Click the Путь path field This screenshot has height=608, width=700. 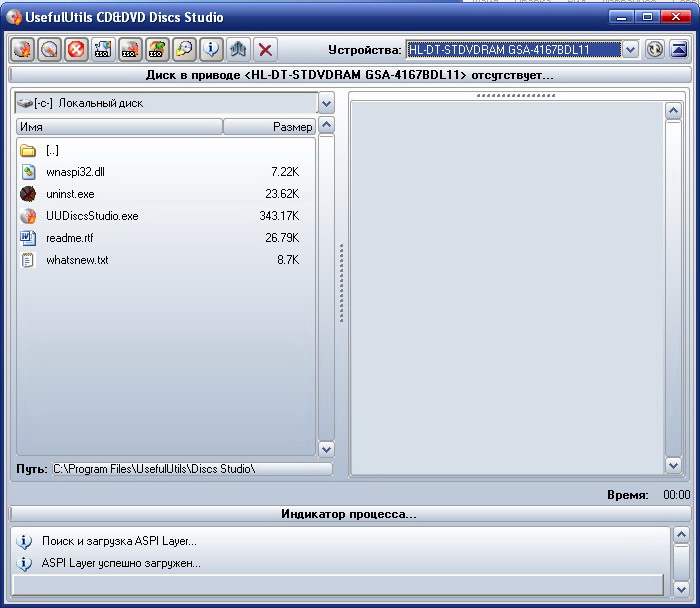coord(192,469)
